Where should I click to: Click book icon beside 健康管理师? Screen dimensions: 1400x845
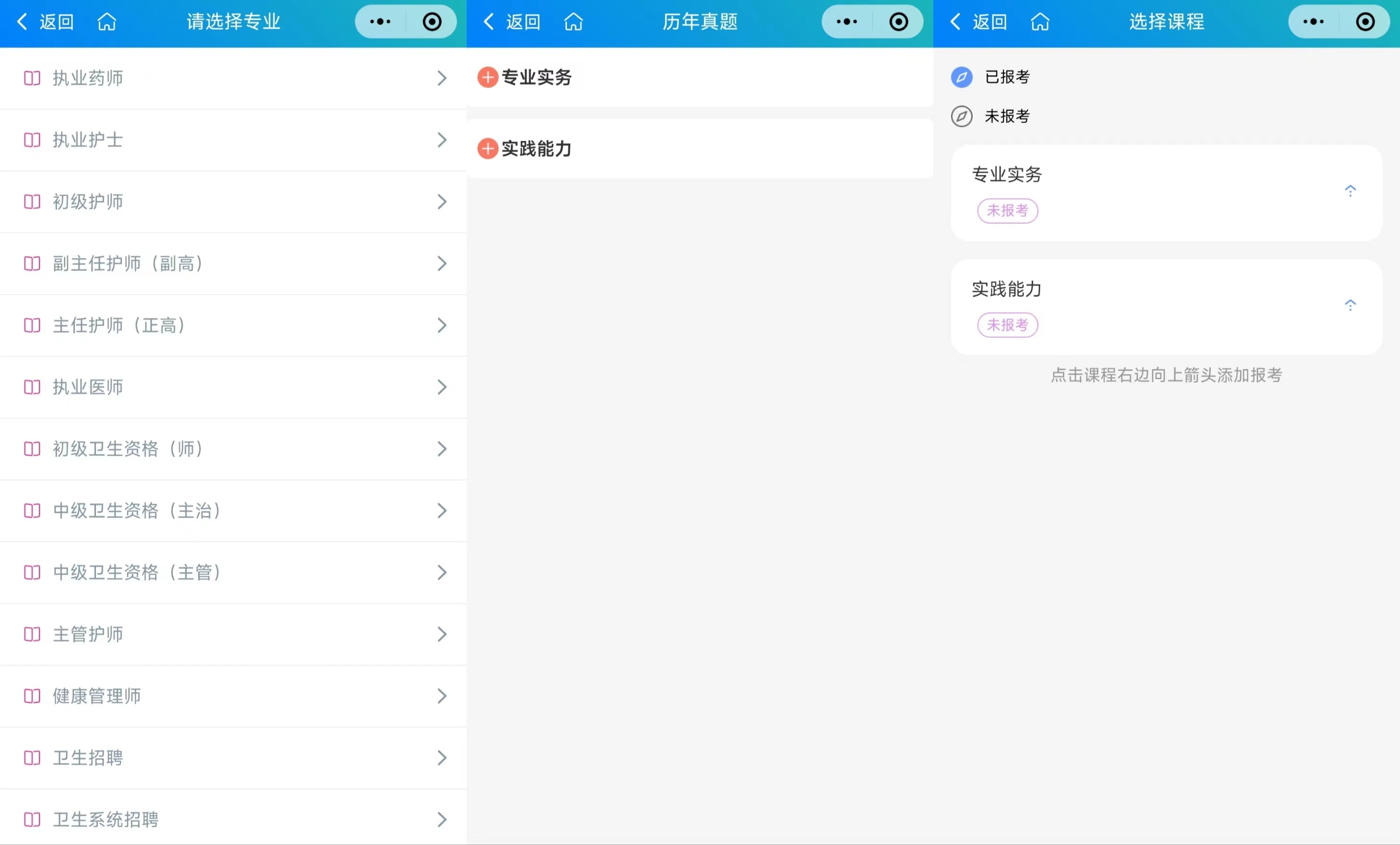pyautogui.click(x=32, y=696)
